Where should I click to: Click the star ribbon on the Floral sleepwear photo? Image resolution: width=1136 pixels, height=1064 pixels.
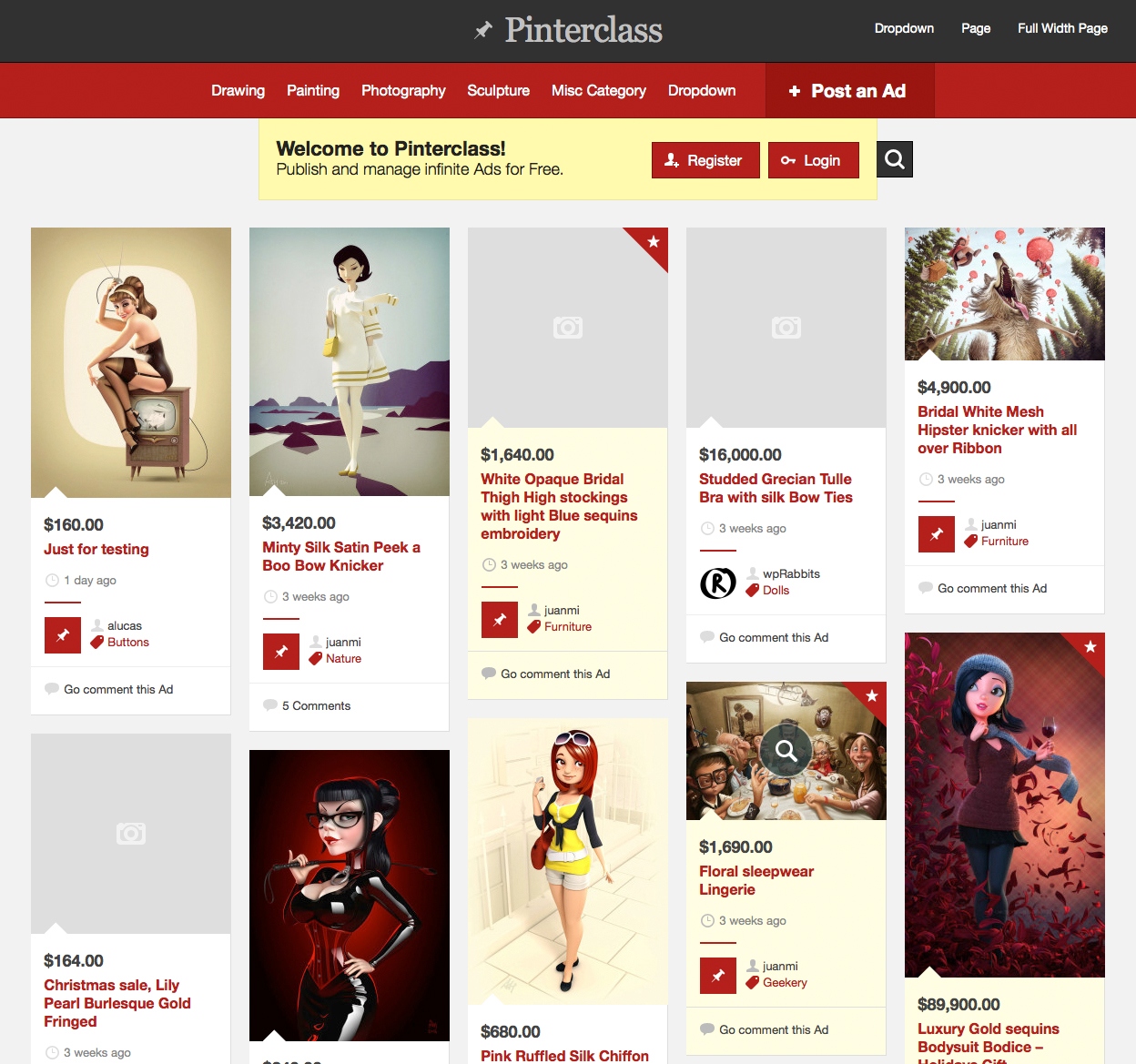(871, 696)
